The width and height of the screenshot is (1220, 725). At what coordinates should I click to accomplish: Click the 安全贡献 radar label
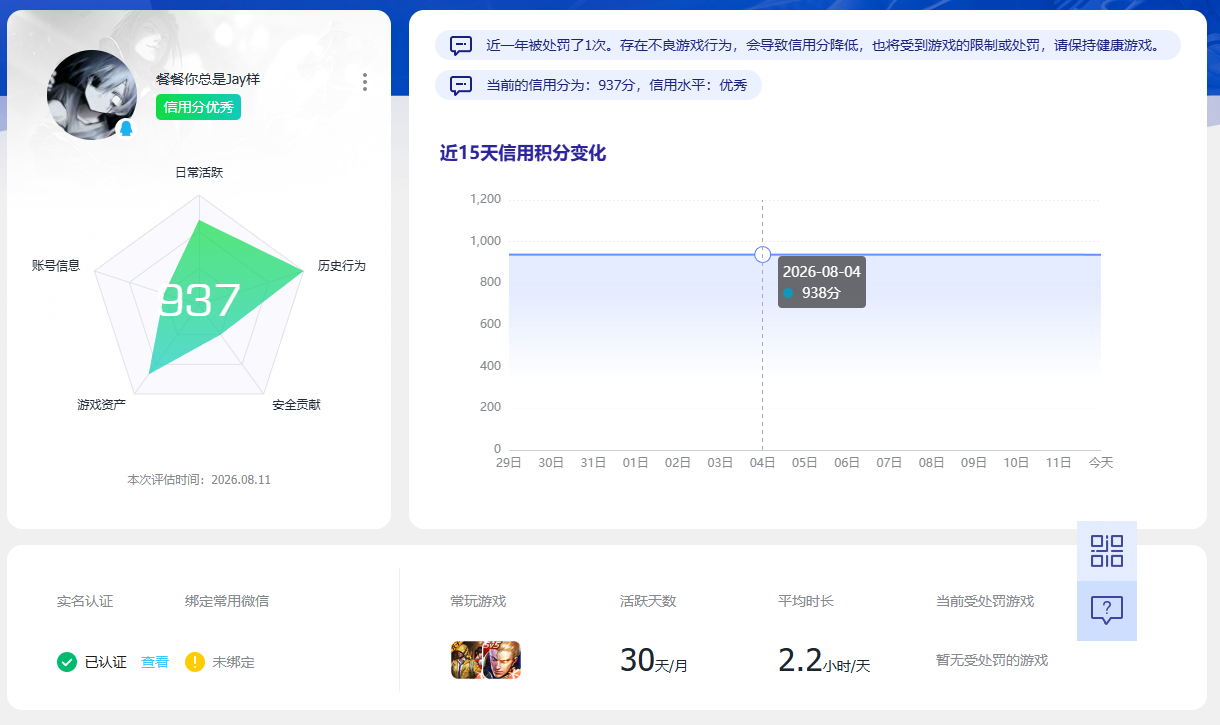[297, 404]
